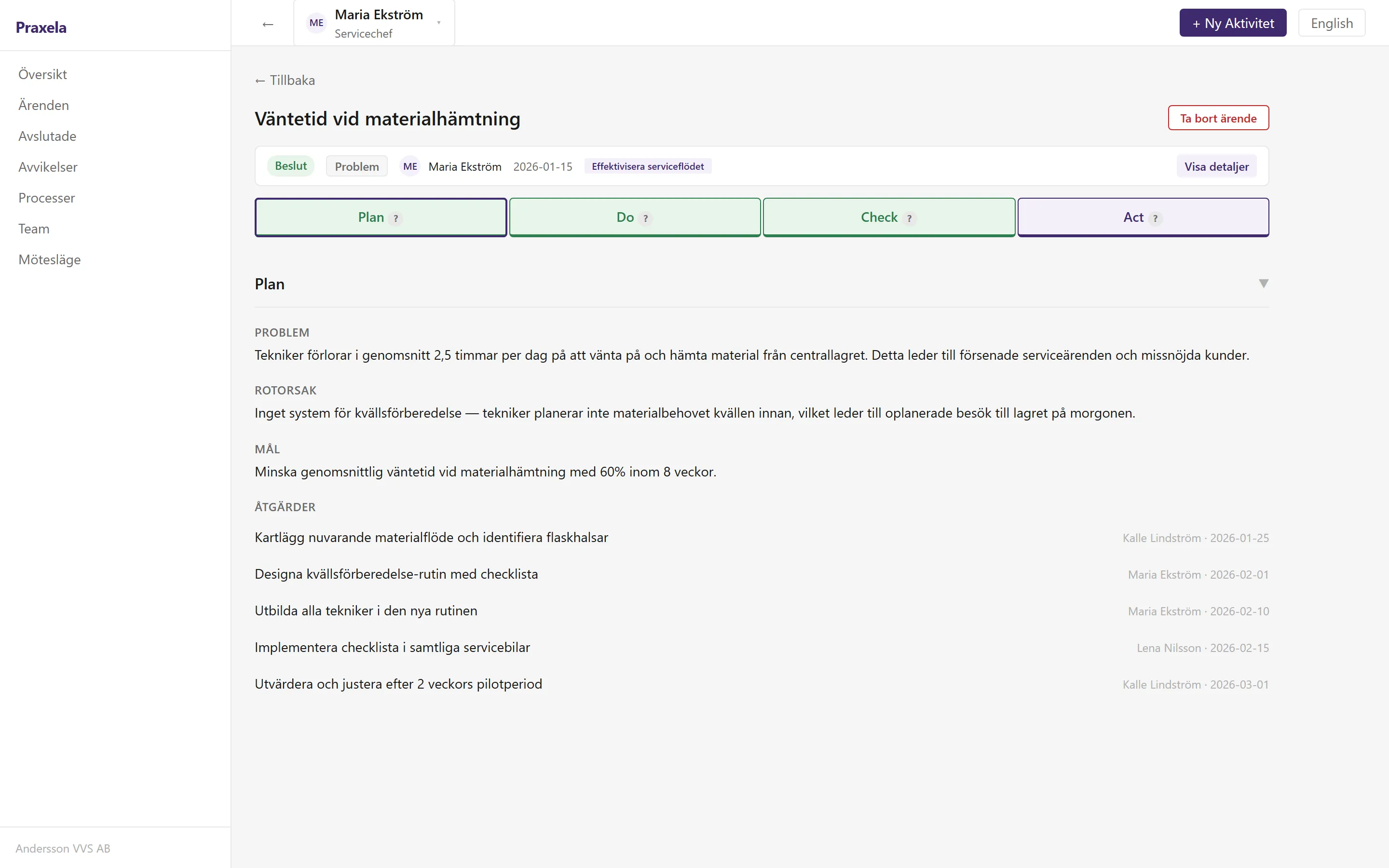Switch to the Do phase tab

point(635,217)
